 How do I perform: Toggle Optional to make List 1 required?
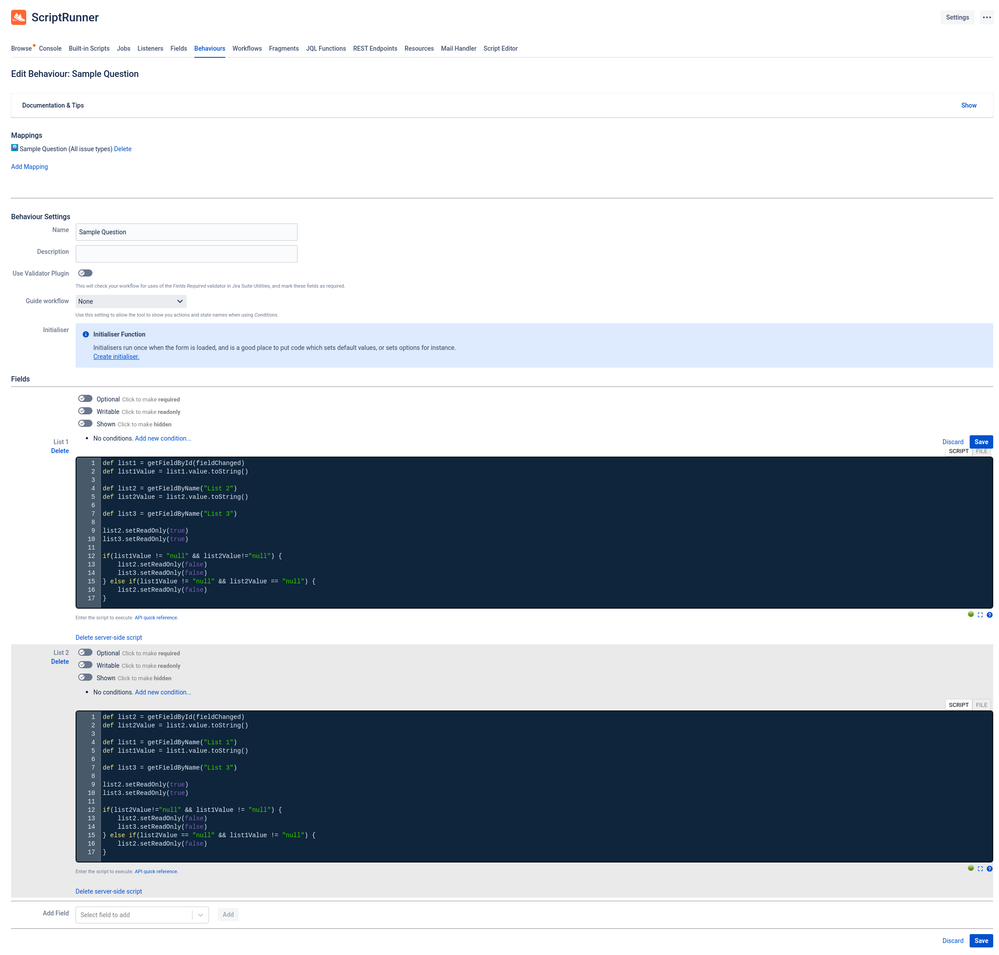pyautogui.click(x=86, y=398)
